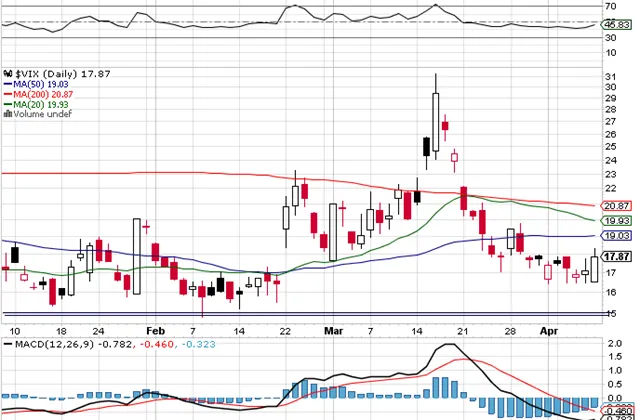Click the 31 price axis label
Image resolution: width=640 pixels, height=420 pixels.
[611, 77]
